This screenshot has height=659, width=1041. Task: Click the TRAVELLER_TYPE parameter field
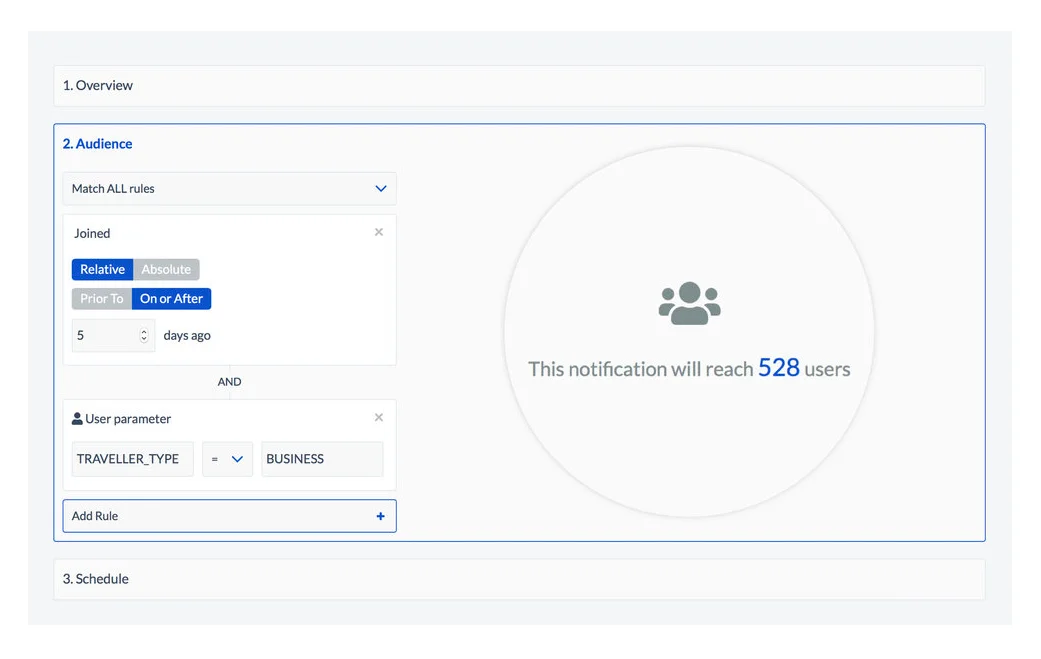click(133, 459)
